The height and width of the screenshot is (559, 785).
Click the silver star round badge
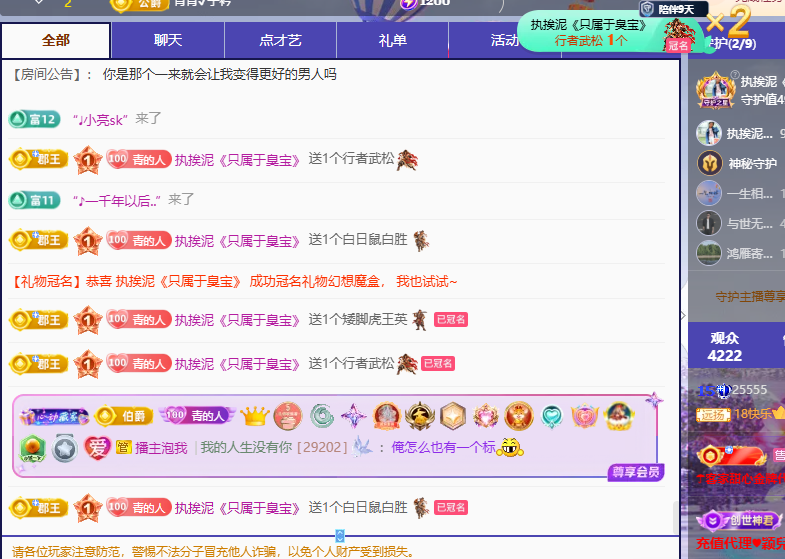click(x=65, y=448)
